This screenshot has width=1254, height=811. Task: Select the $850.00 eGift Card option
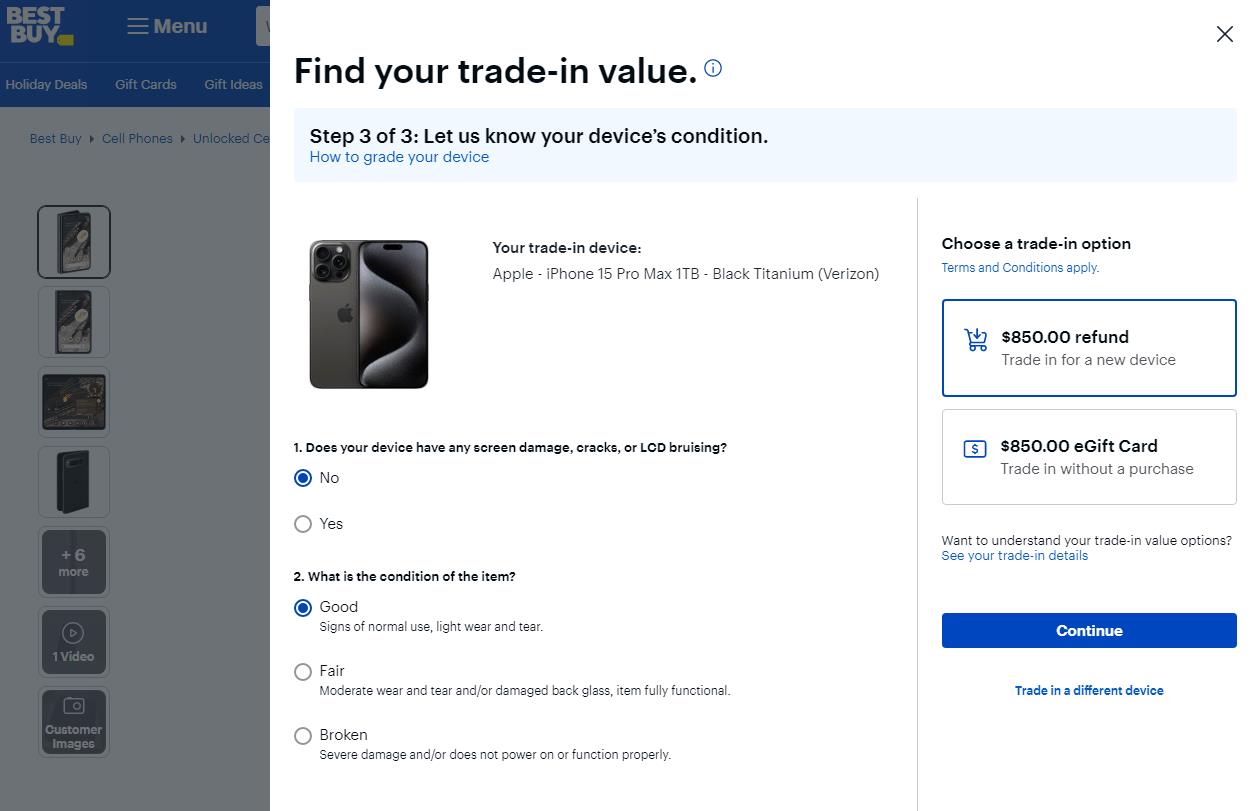1089,456
